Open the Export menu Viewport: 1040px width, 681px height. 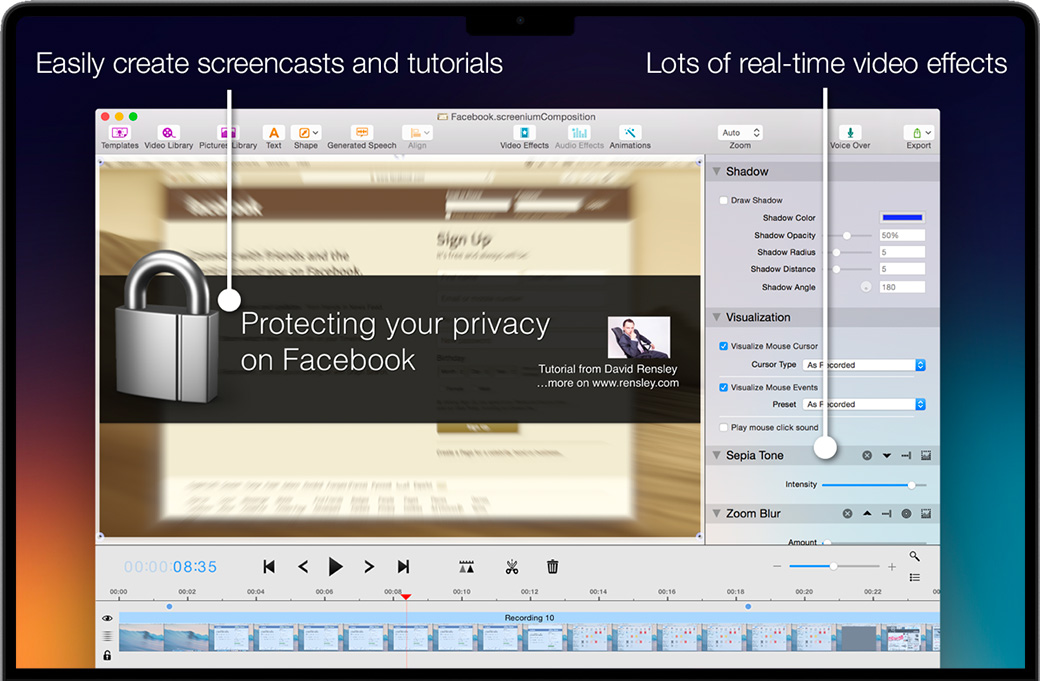click(918, 133)
